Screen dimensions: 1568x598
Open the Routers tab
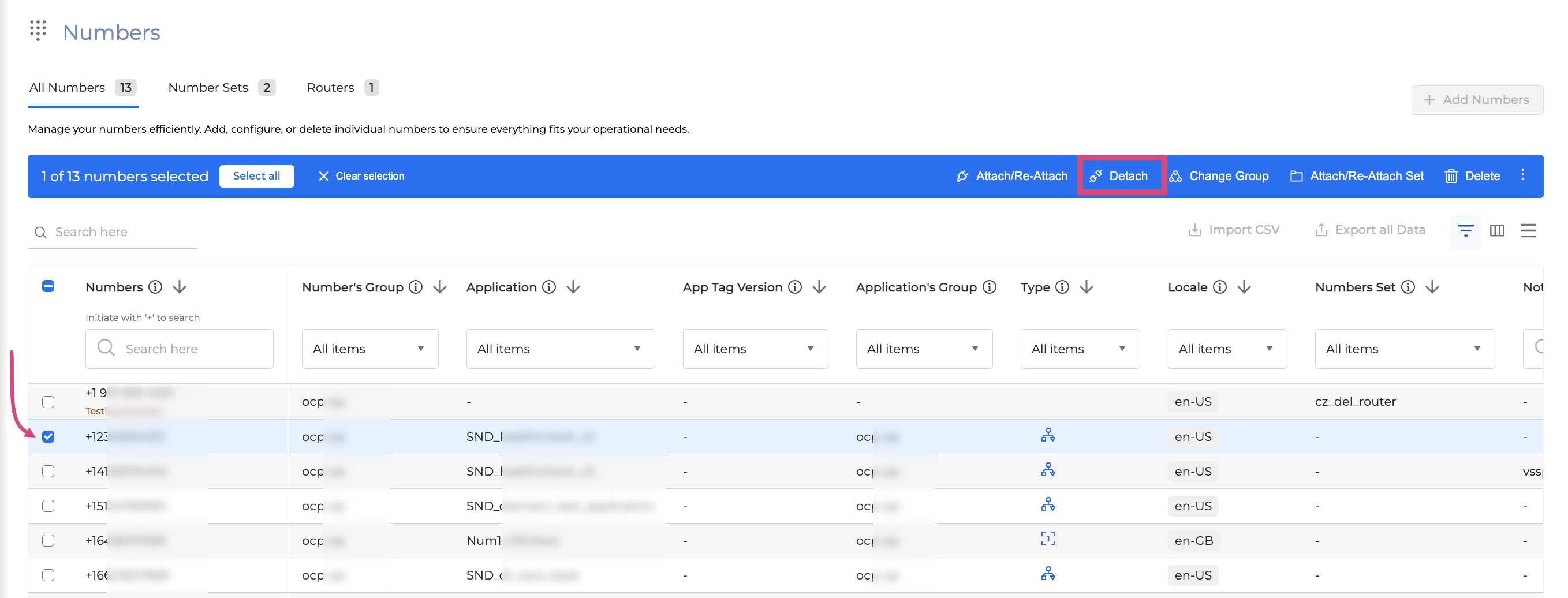[331, 88]
